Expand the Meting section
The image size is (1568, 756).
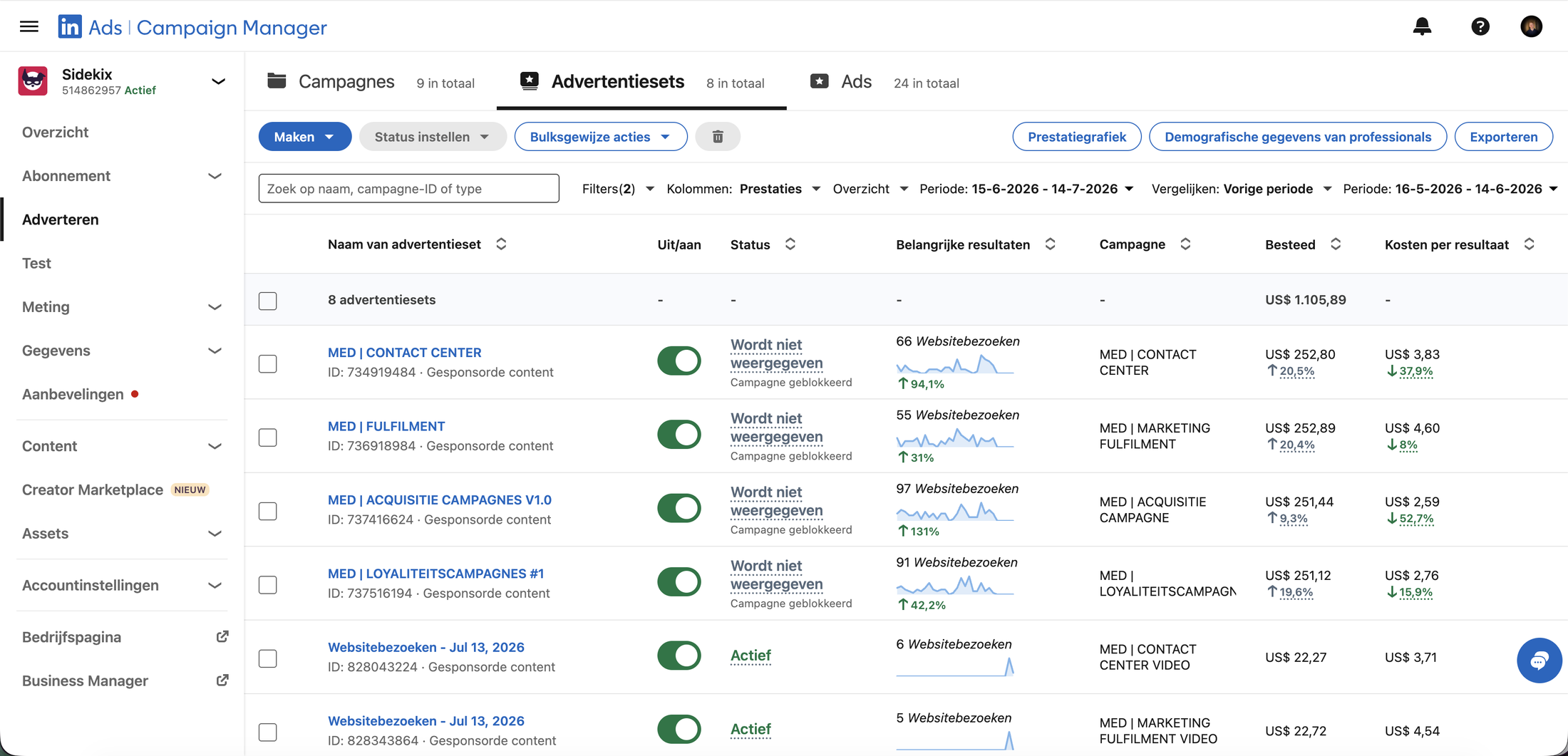point(215,307)
